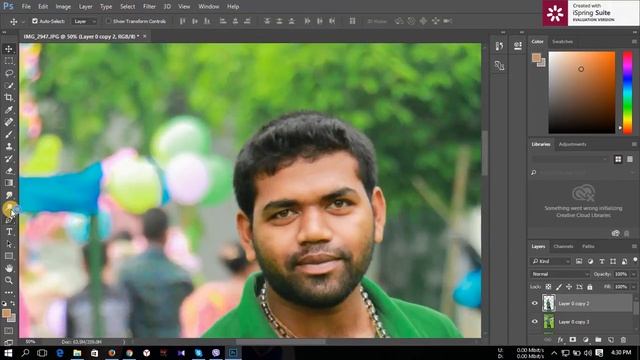Click the add layer style fx icon

[x=560, y=340]
